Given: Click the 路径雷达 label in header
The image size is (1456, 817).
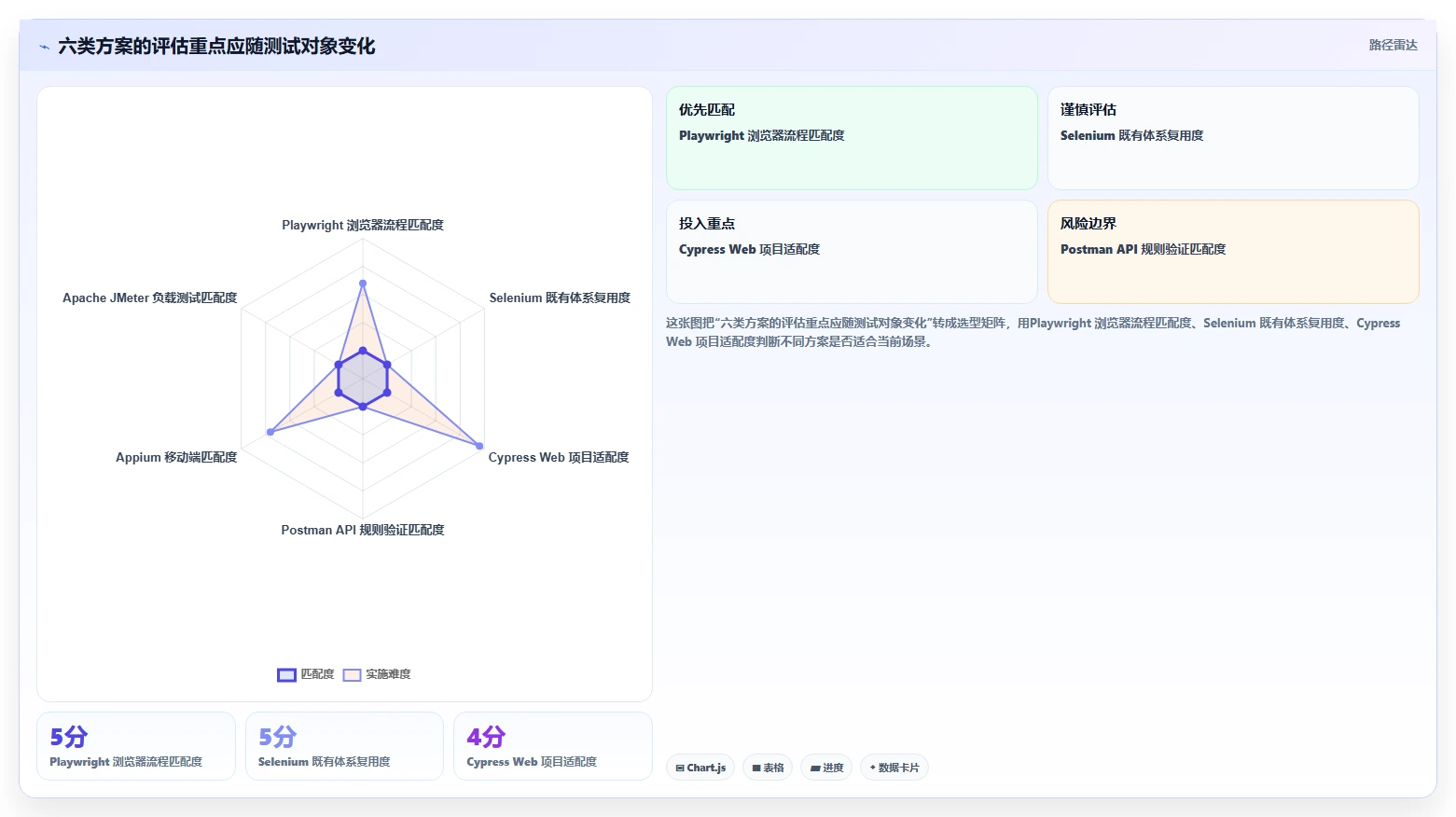Looking at the screenshot, I should tap(1393, 45).
